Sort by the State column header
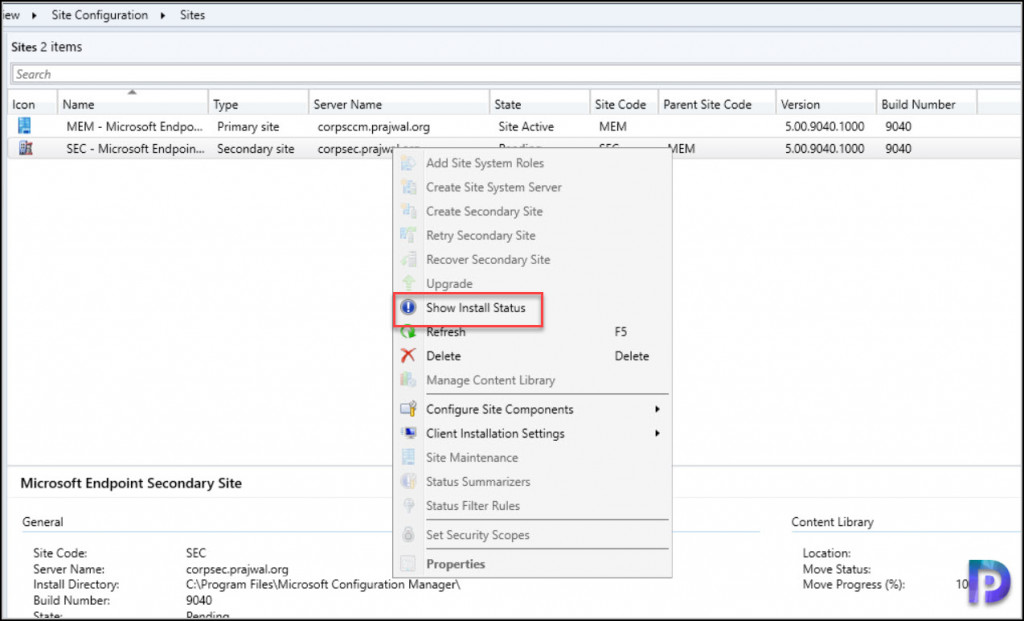The image size is (1024, 621). coord(539,104)
